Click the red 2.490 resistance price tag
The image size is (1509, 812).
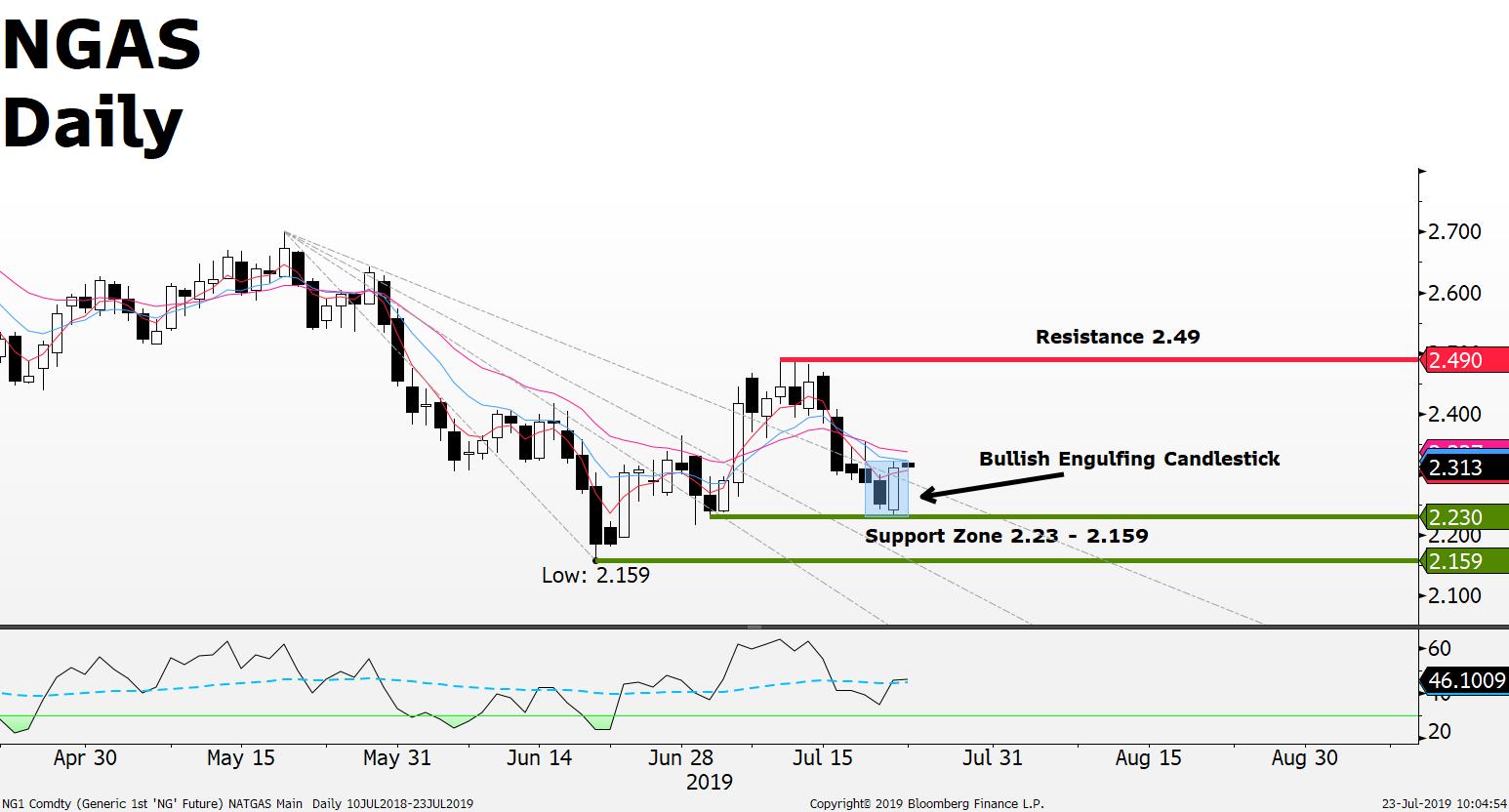tap(1462, 360)
